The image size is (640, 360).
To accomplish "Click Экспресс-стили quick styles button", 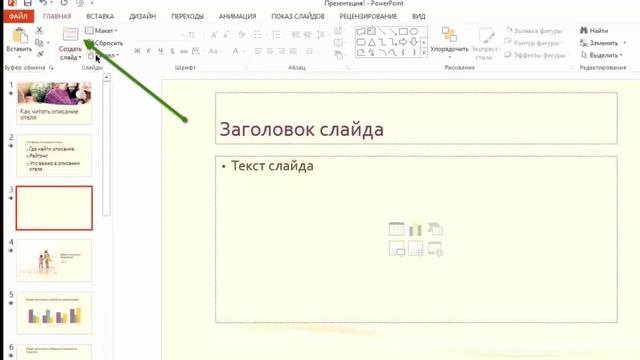I will pos(486,44).
